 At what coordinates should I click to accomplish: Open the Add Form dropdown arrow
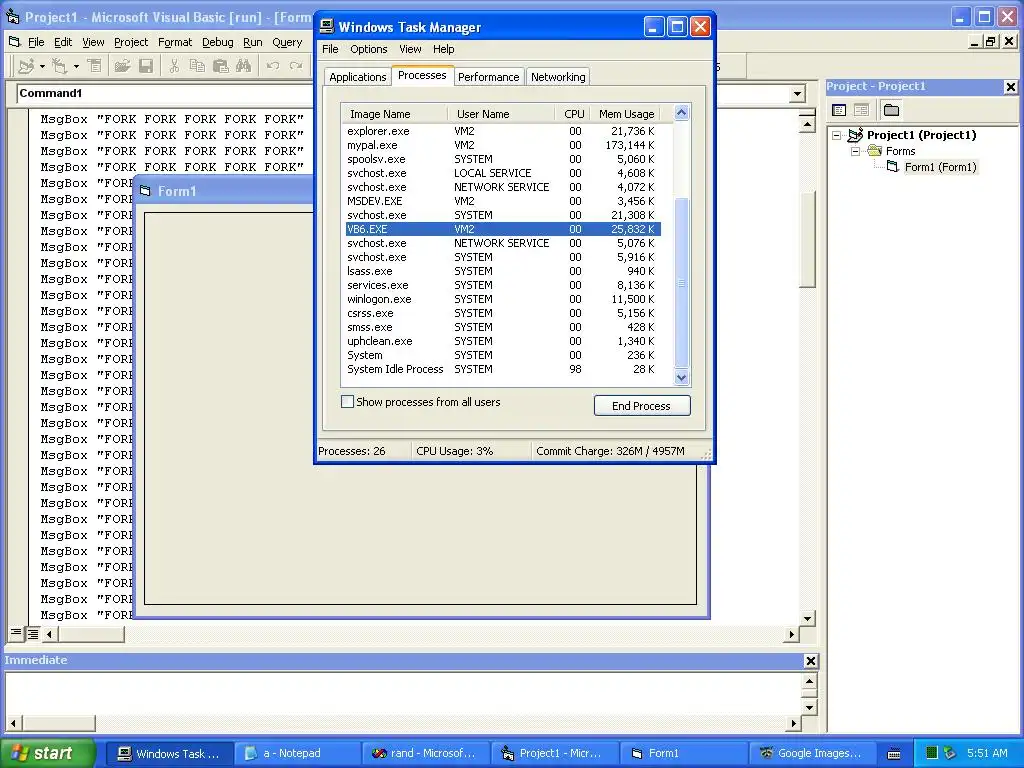tap(76, 66)
